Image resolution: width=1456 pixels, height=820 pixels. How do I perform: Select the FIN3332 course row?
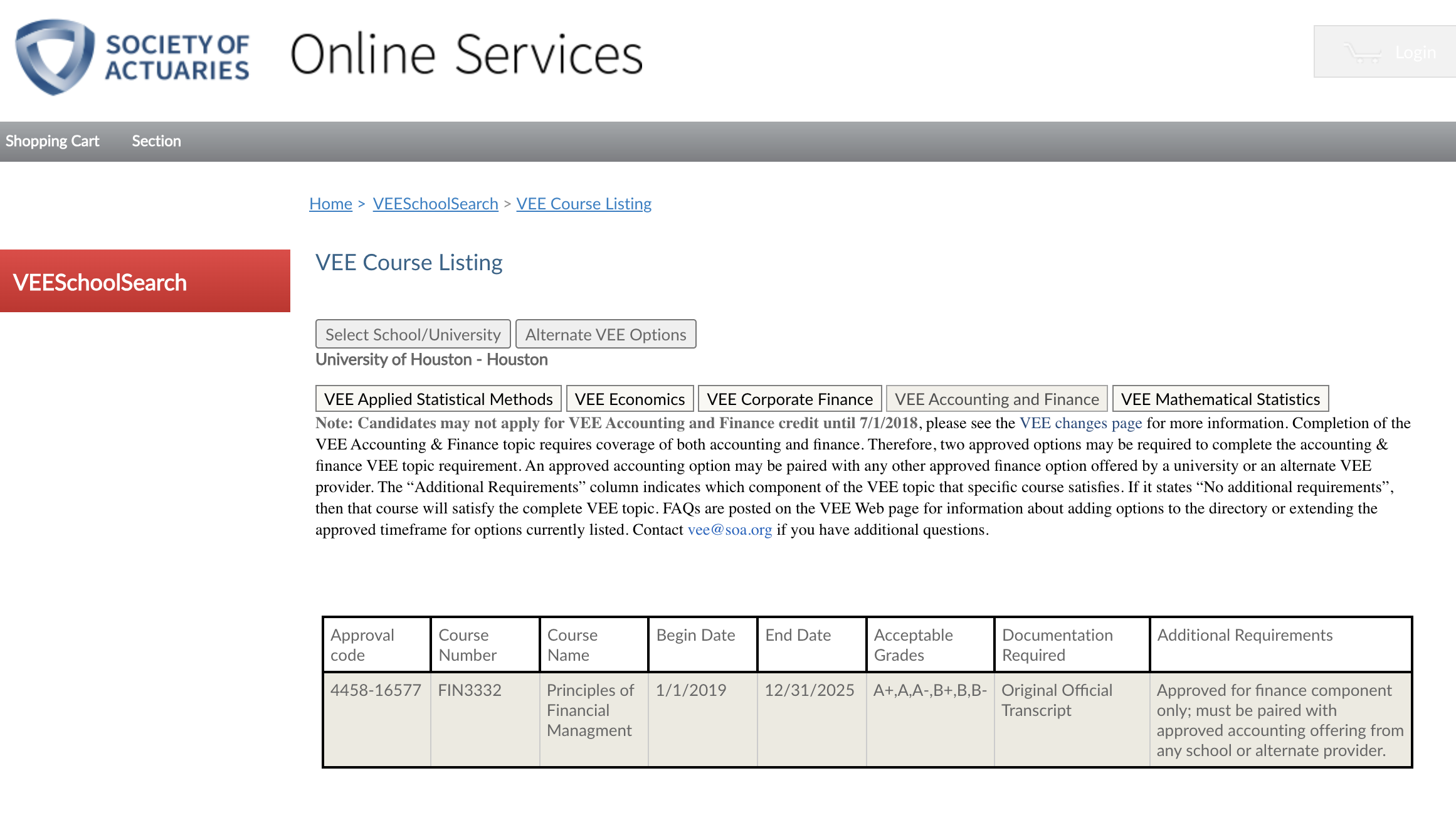click(x=470, y=690)
